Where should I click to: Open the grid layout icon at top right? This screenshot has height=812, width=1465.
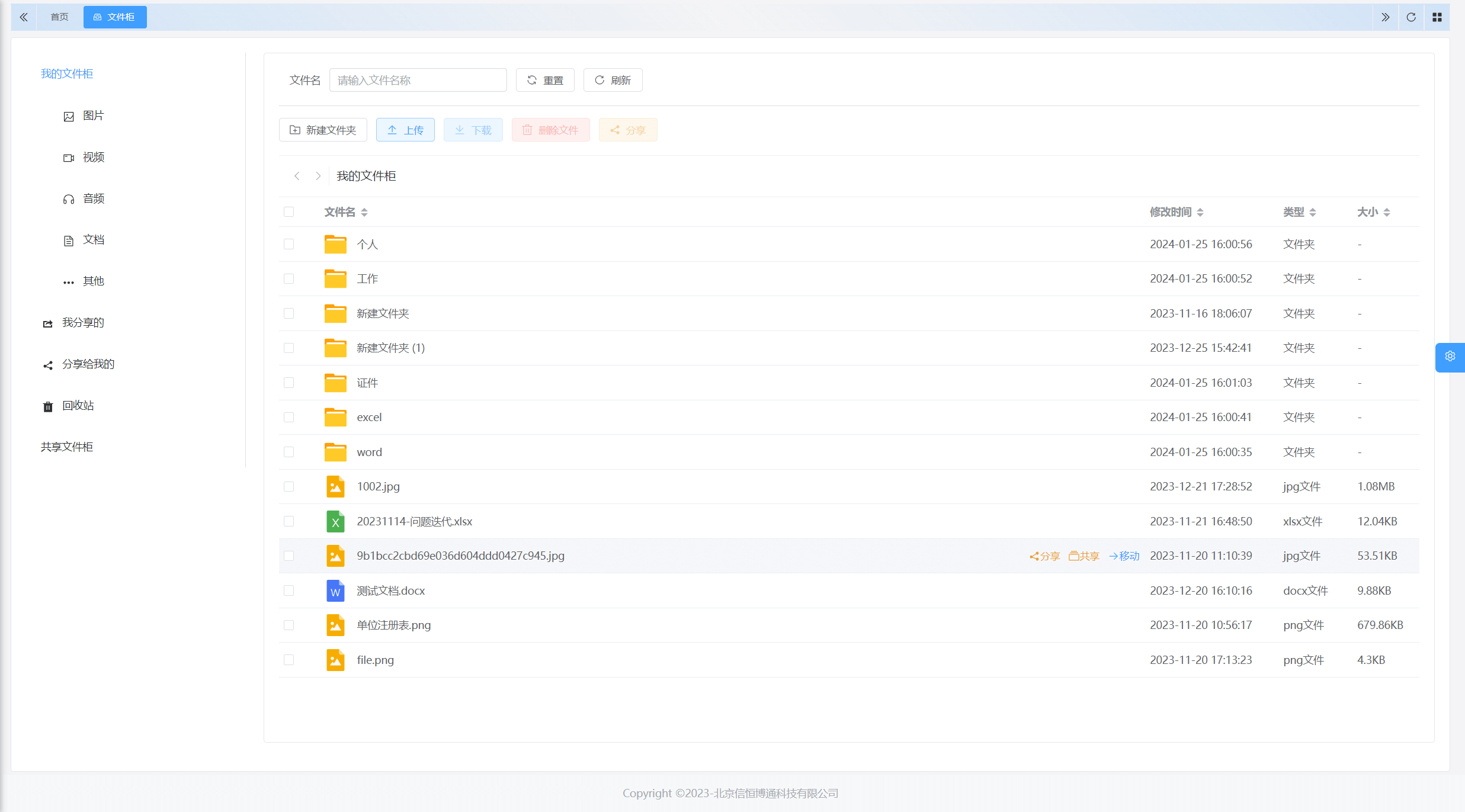1437,17
